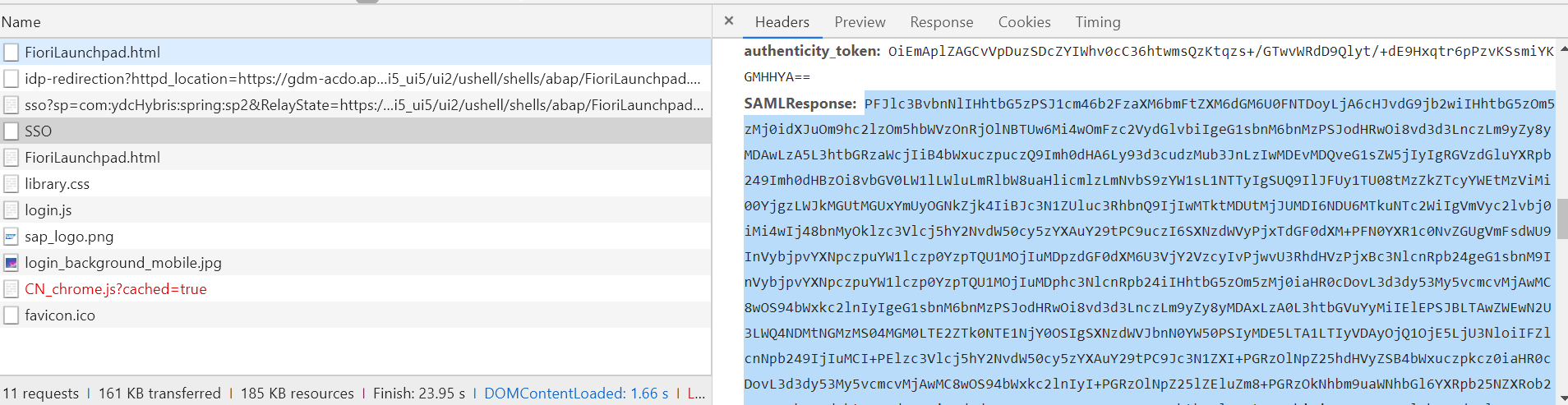Click the Finish: 23.95 s status entry
1568x405 pixels.
tap(419, 393)
